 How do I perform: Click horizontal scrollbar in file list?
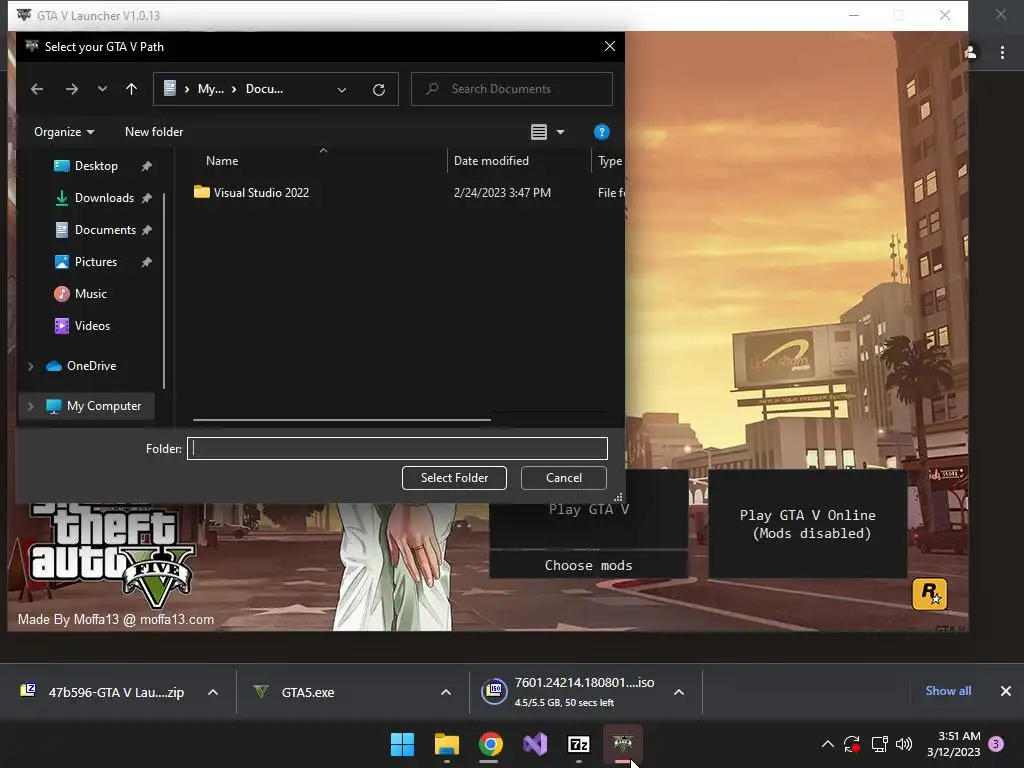(x=342, y=420)
